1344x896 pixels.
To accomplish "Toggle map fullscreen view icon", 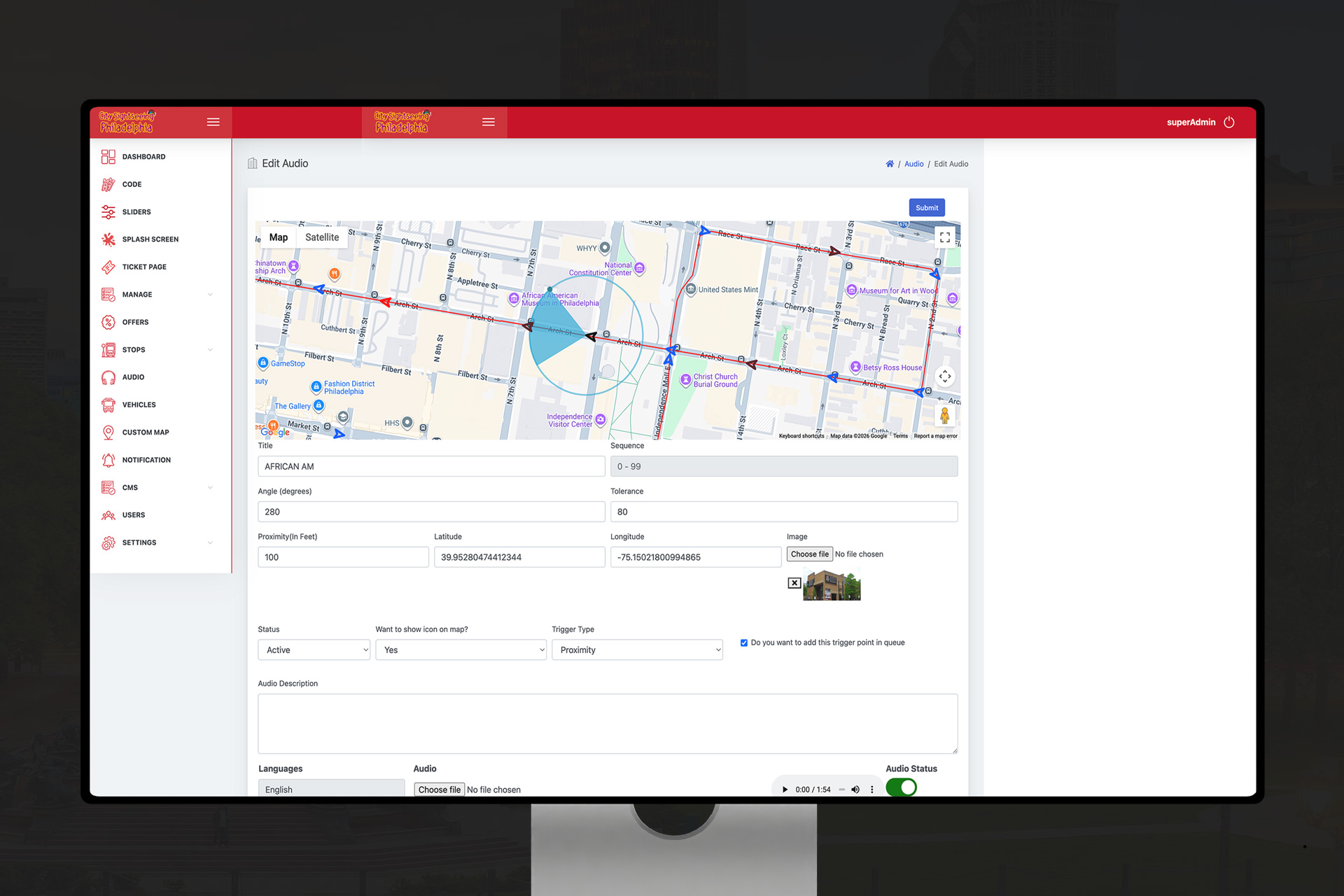I will [944, 237].
